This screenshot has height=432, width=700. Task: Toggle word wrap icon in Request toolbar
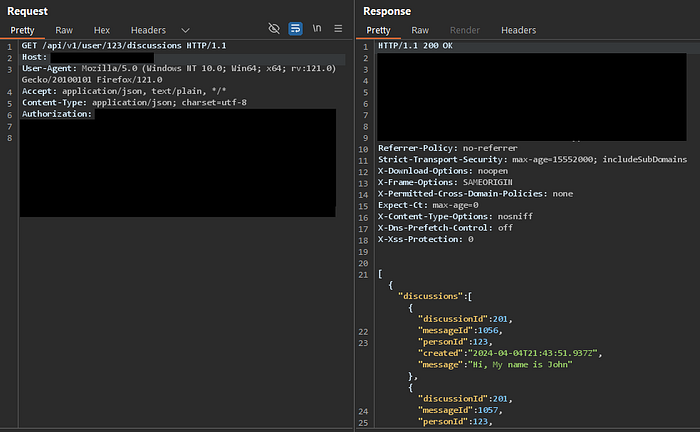click(295, 29)
